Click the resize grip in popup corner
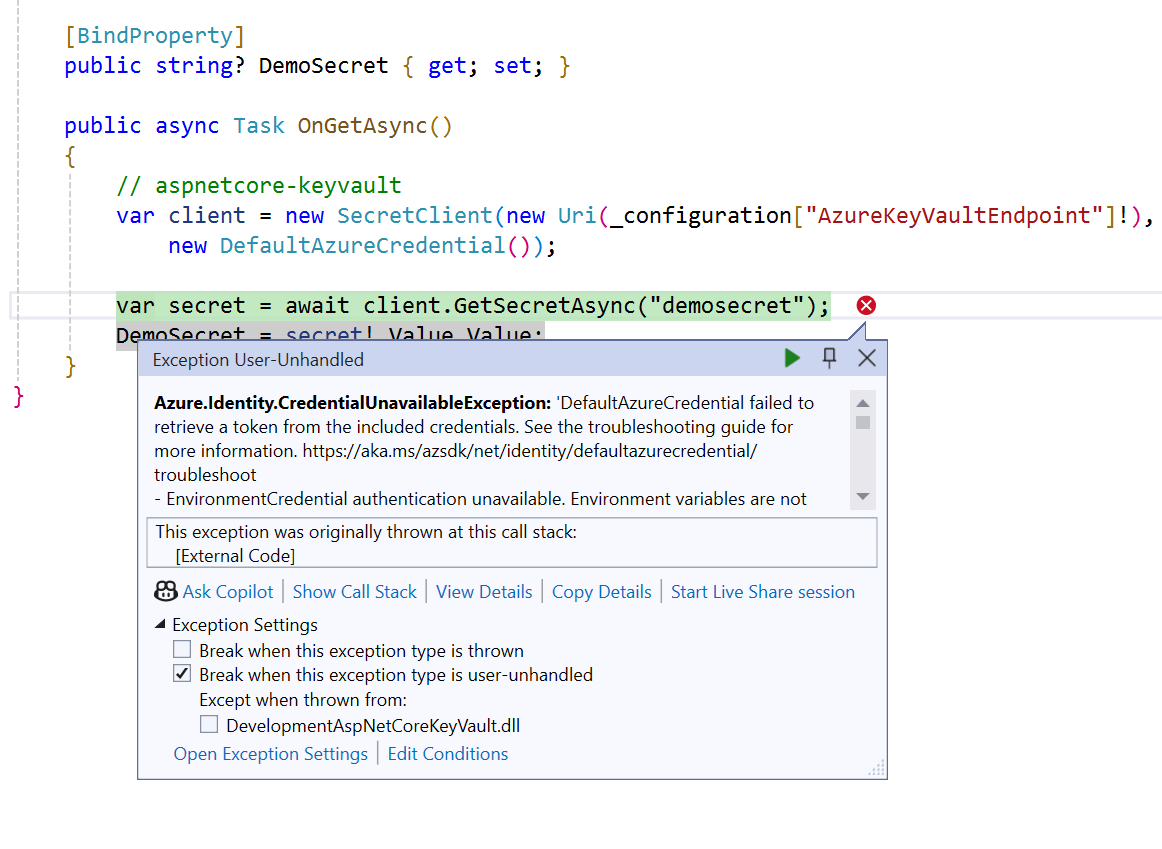Screen dimensions: 1162x849 point(876,767)
